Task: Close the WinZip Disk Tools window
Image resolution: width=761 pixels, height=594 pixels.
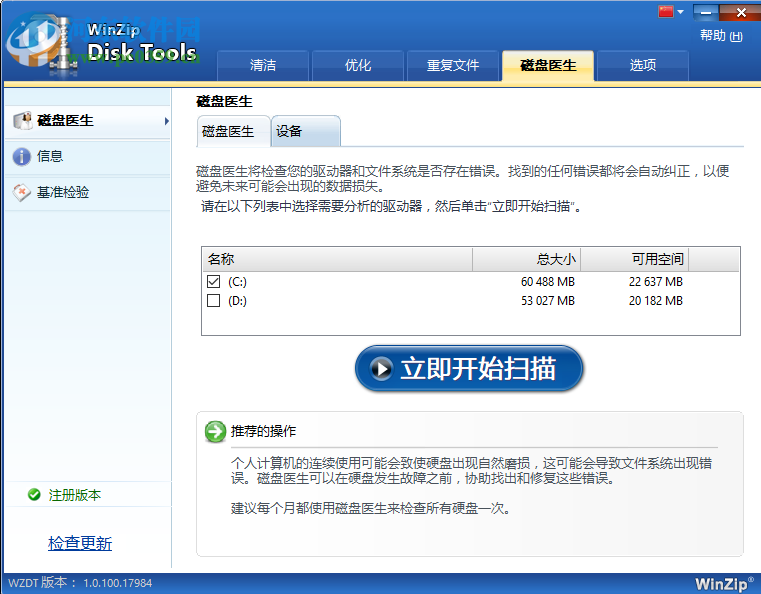Action: click(741, 13)
